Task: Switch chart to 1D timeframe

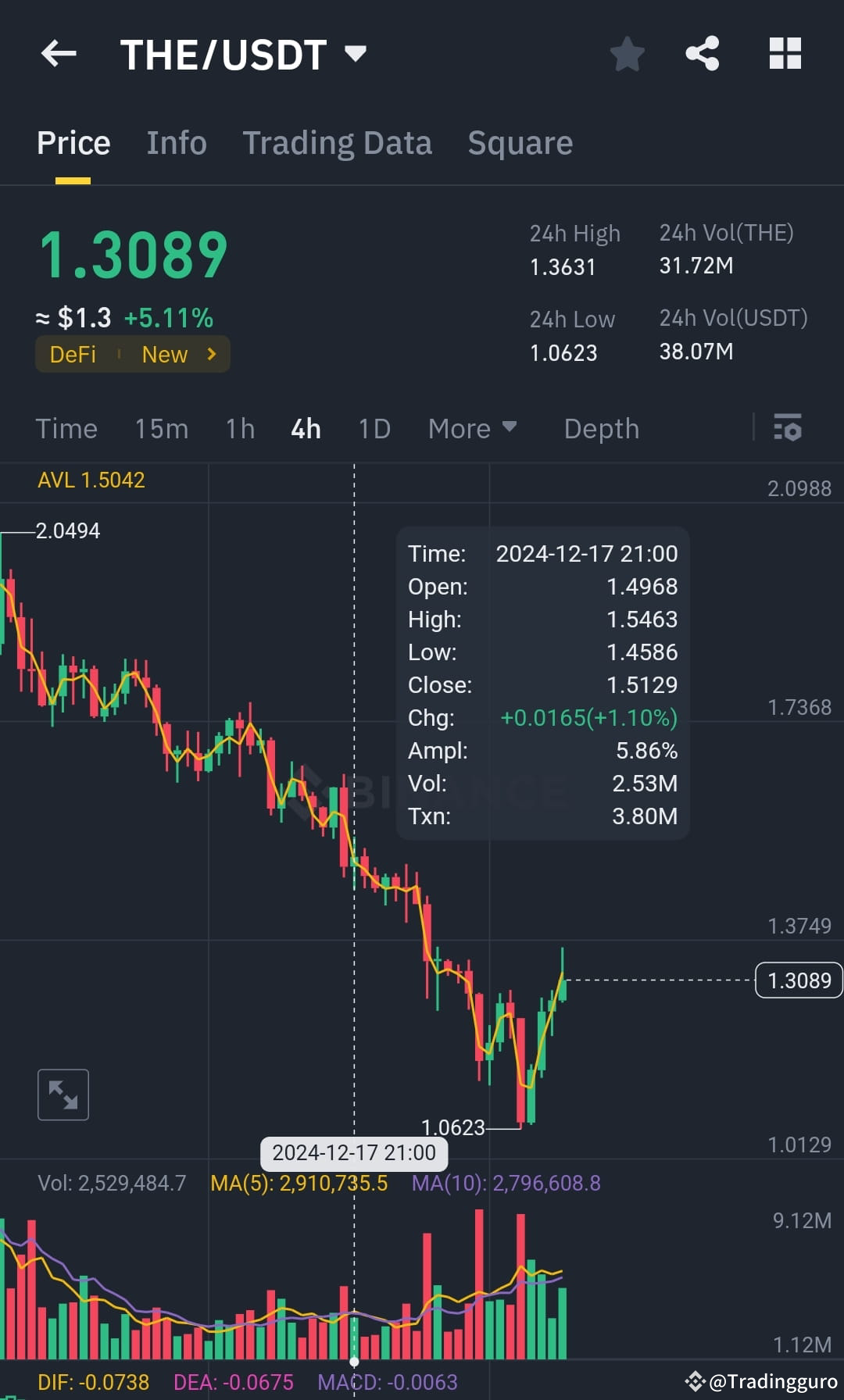Action: pyautogui.click(x=373, y=428)
